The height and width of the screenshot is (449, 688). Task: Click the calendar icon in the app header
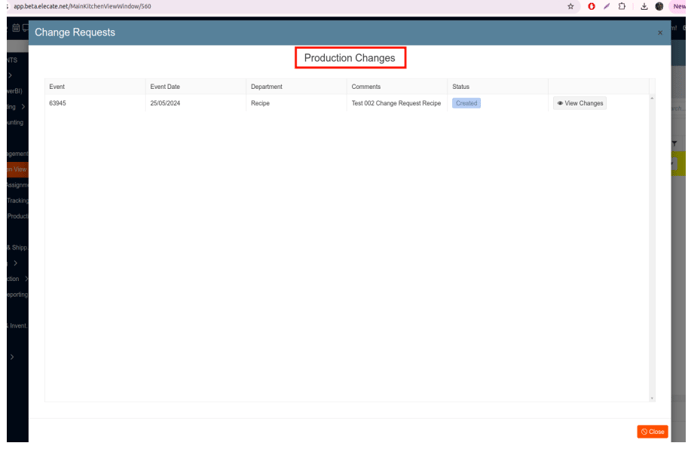click(16, 28)
